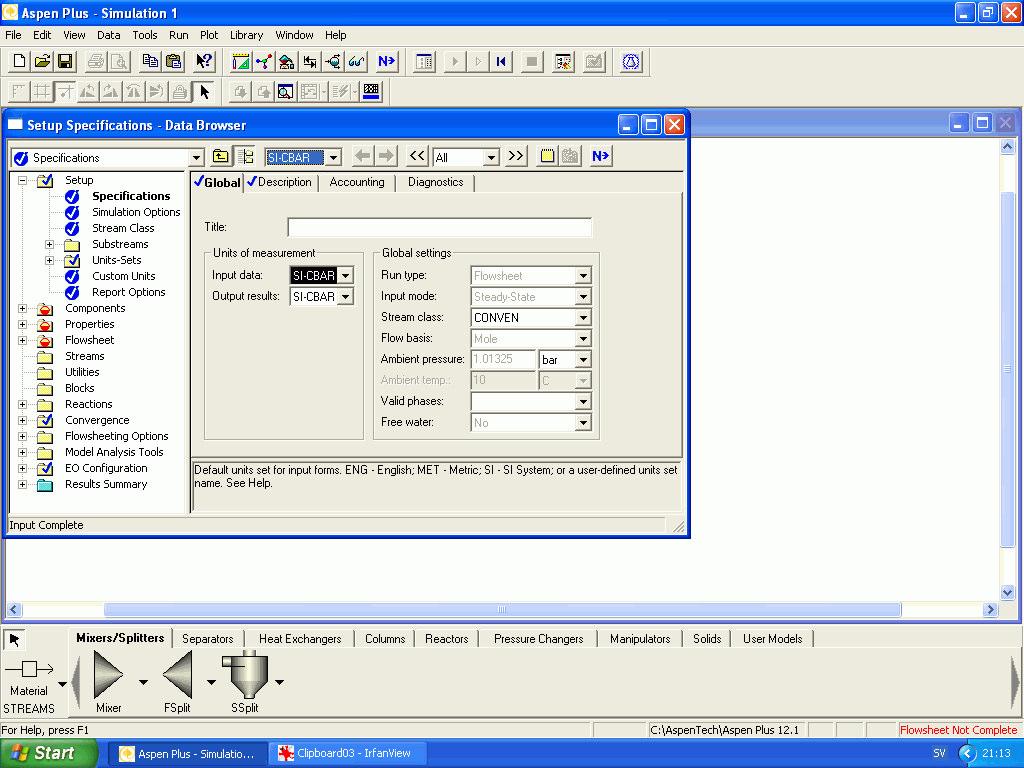Select Report Options in tree
Image resolution: width=1024 pixels, height=768 pixels.
click(x=129, y=292)
